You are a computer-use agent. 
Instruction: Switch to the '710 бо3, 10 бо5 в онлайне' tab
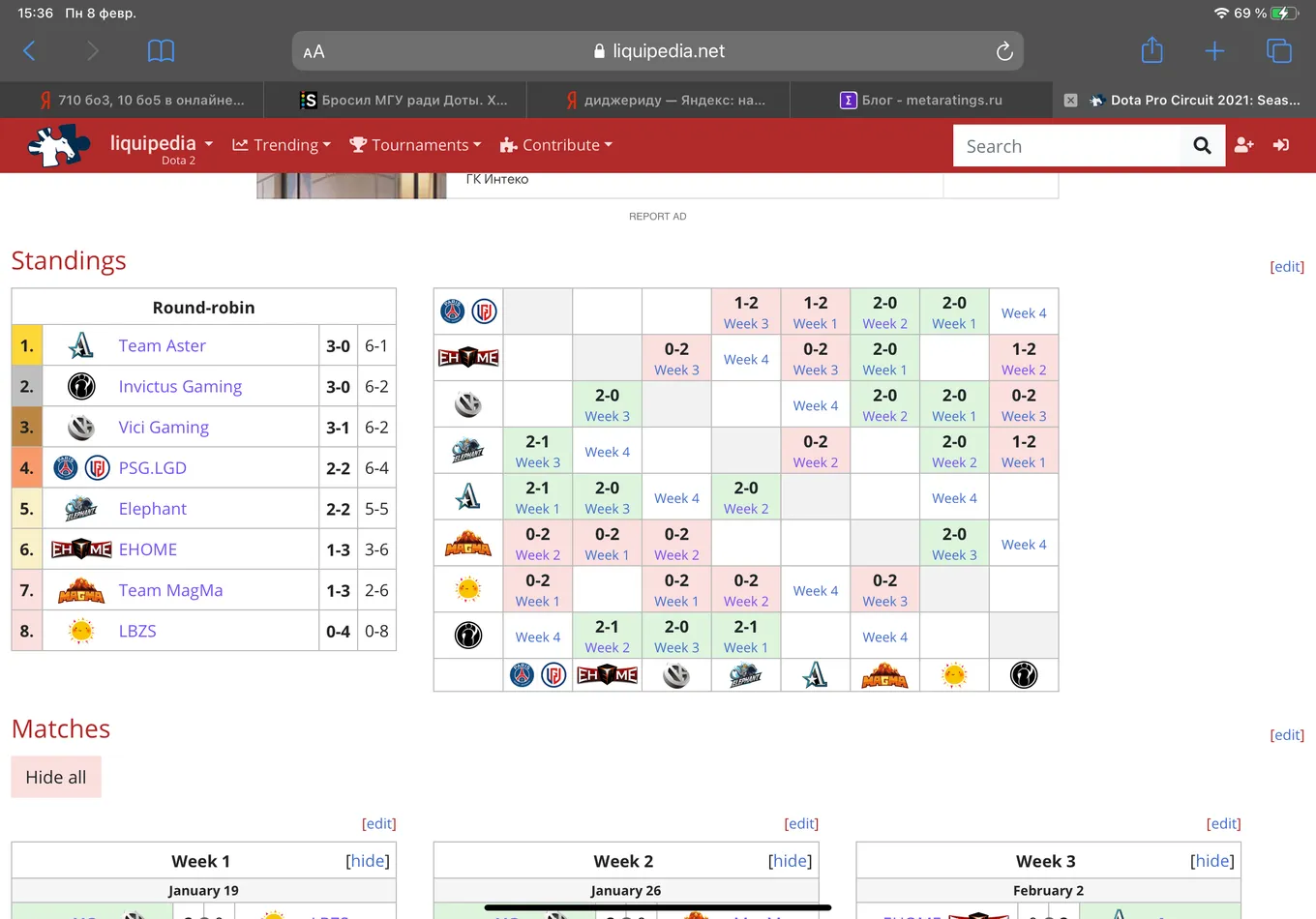141,100
